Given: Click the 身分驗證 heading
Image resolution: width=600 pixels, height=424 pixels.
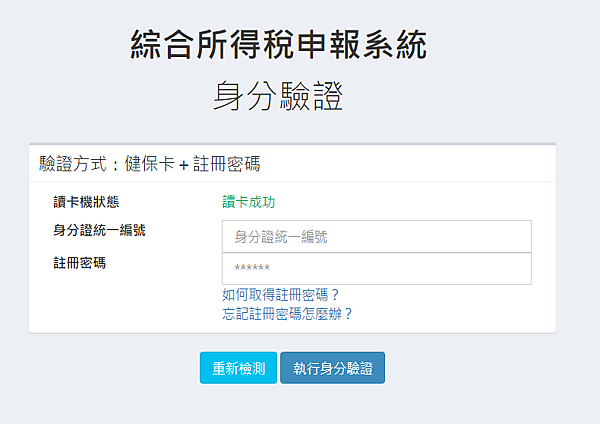Looking at the screenshot, I should 278,96.
